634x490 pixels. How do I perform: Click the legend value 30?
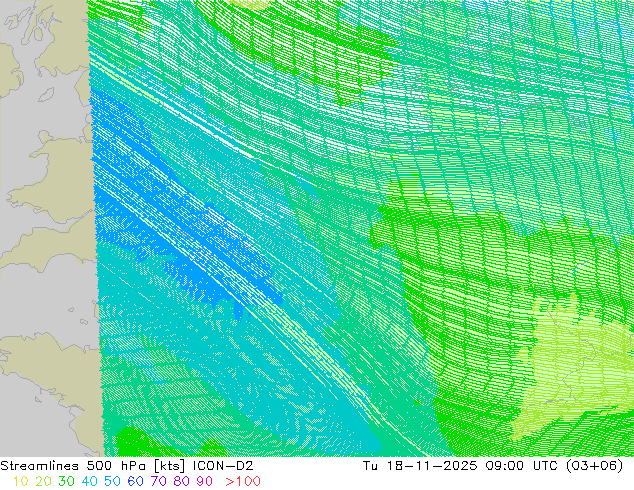pyautogui.click(x=66, y=481)
